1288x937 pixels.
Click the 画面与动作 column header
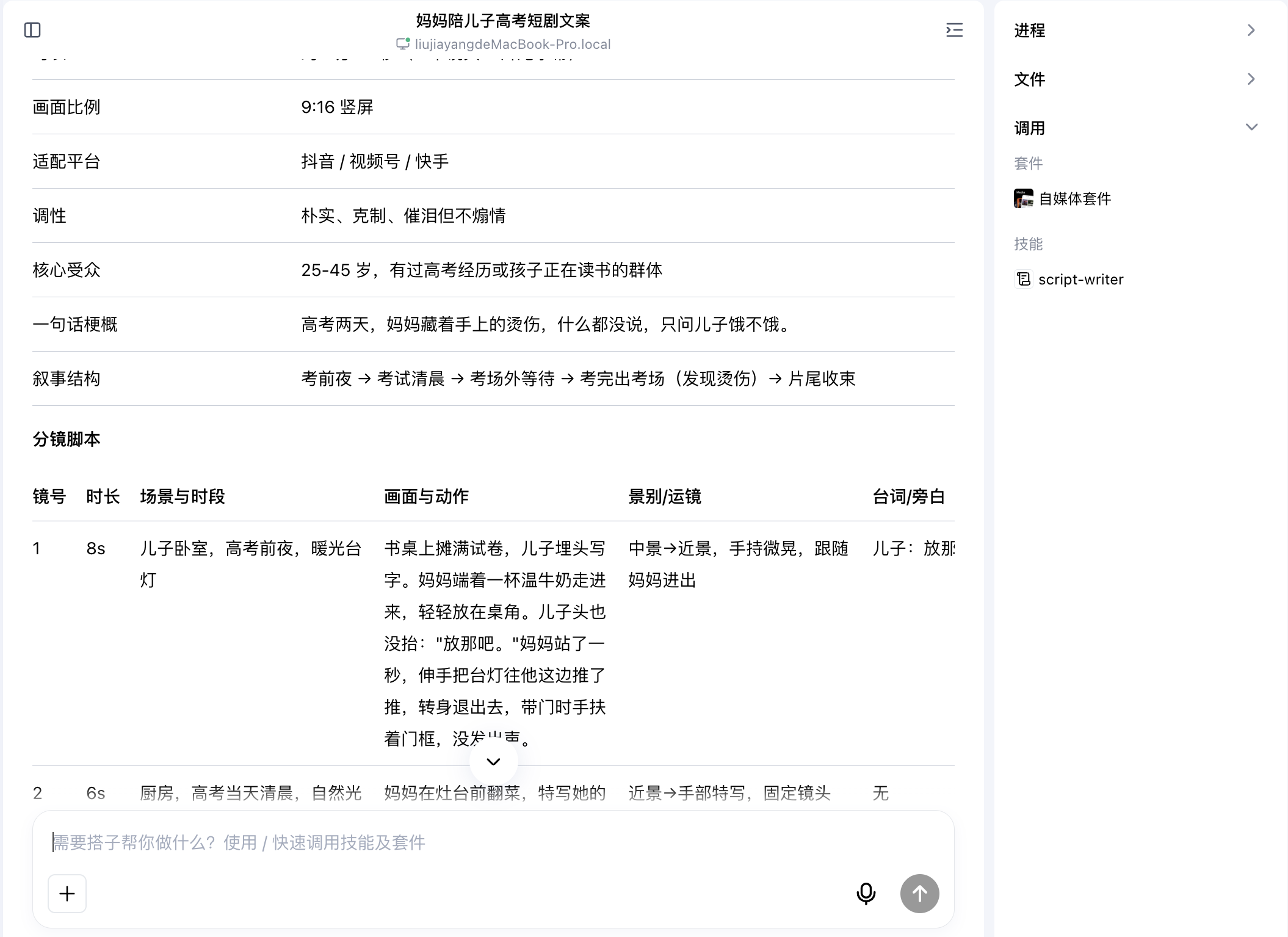pos(427,496)
